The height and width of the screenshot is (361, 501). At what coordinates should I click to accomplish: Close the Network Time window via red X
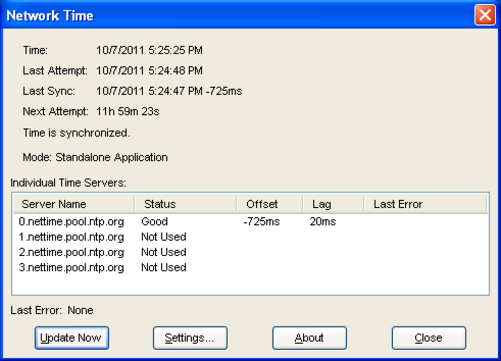(x=485, y=15)
